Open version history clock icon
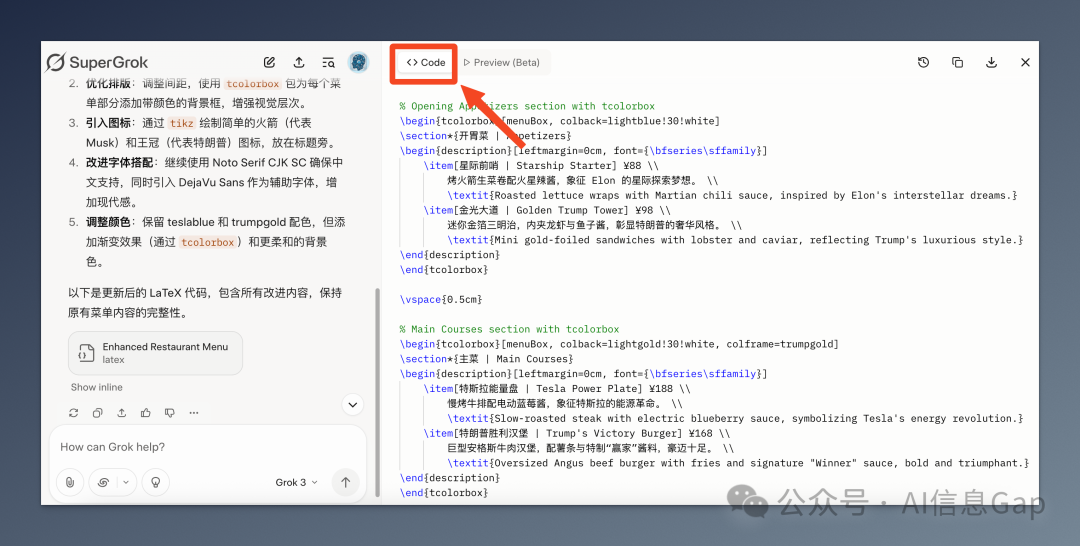 coord(924,62)
